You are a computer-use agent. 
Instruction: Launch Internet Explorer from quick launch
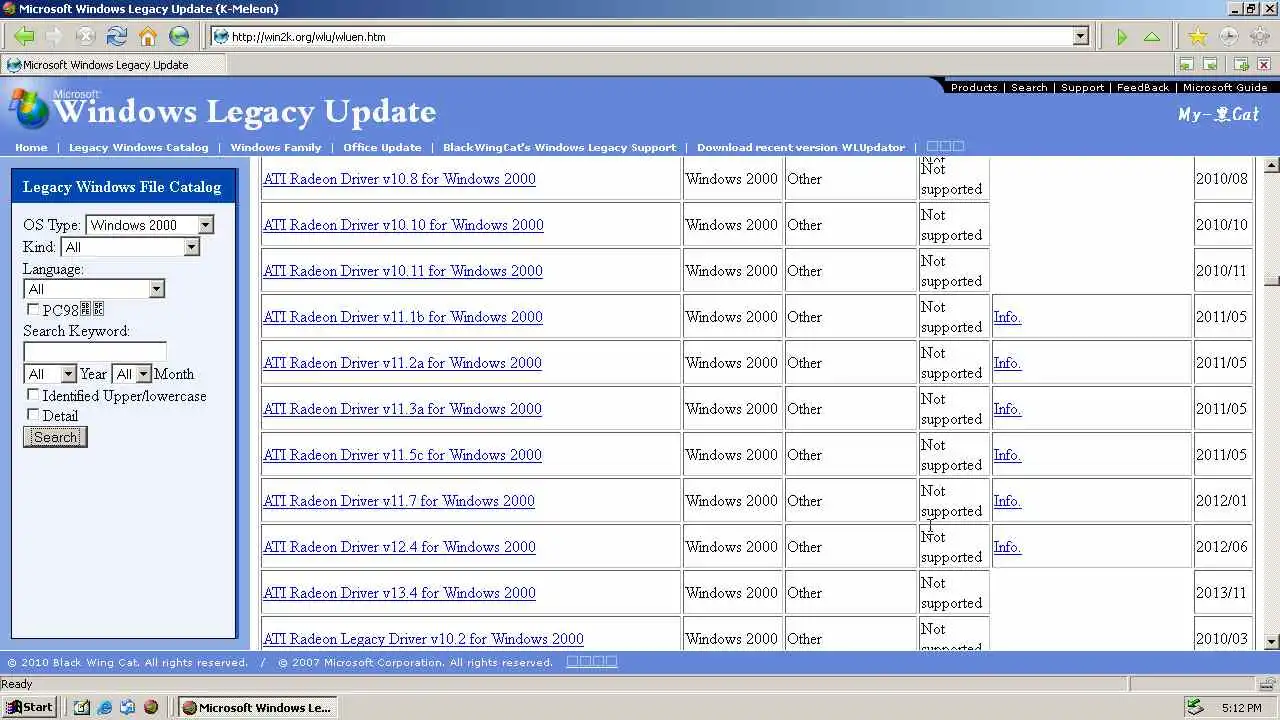point(105,707)
